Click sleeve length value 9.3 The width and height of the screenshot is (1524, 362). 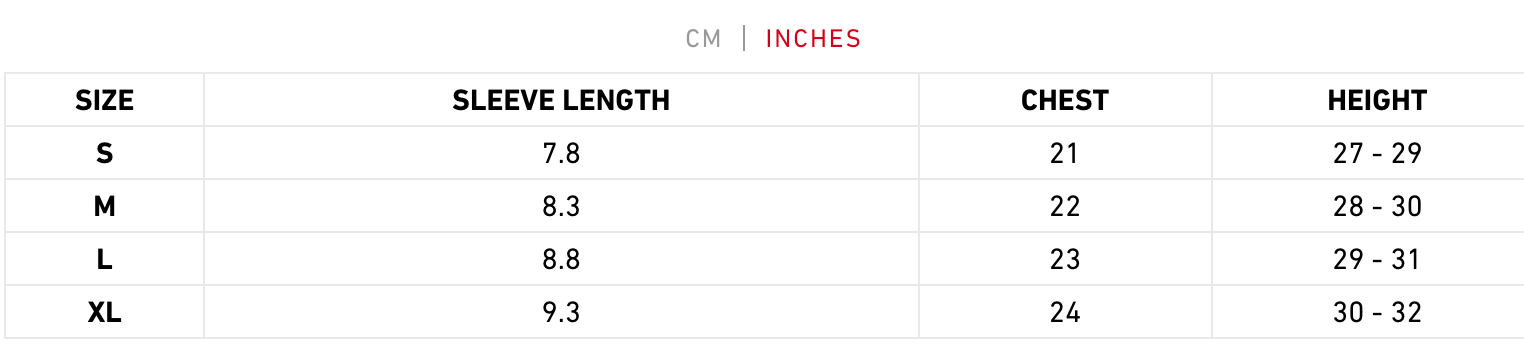point(561,312)
